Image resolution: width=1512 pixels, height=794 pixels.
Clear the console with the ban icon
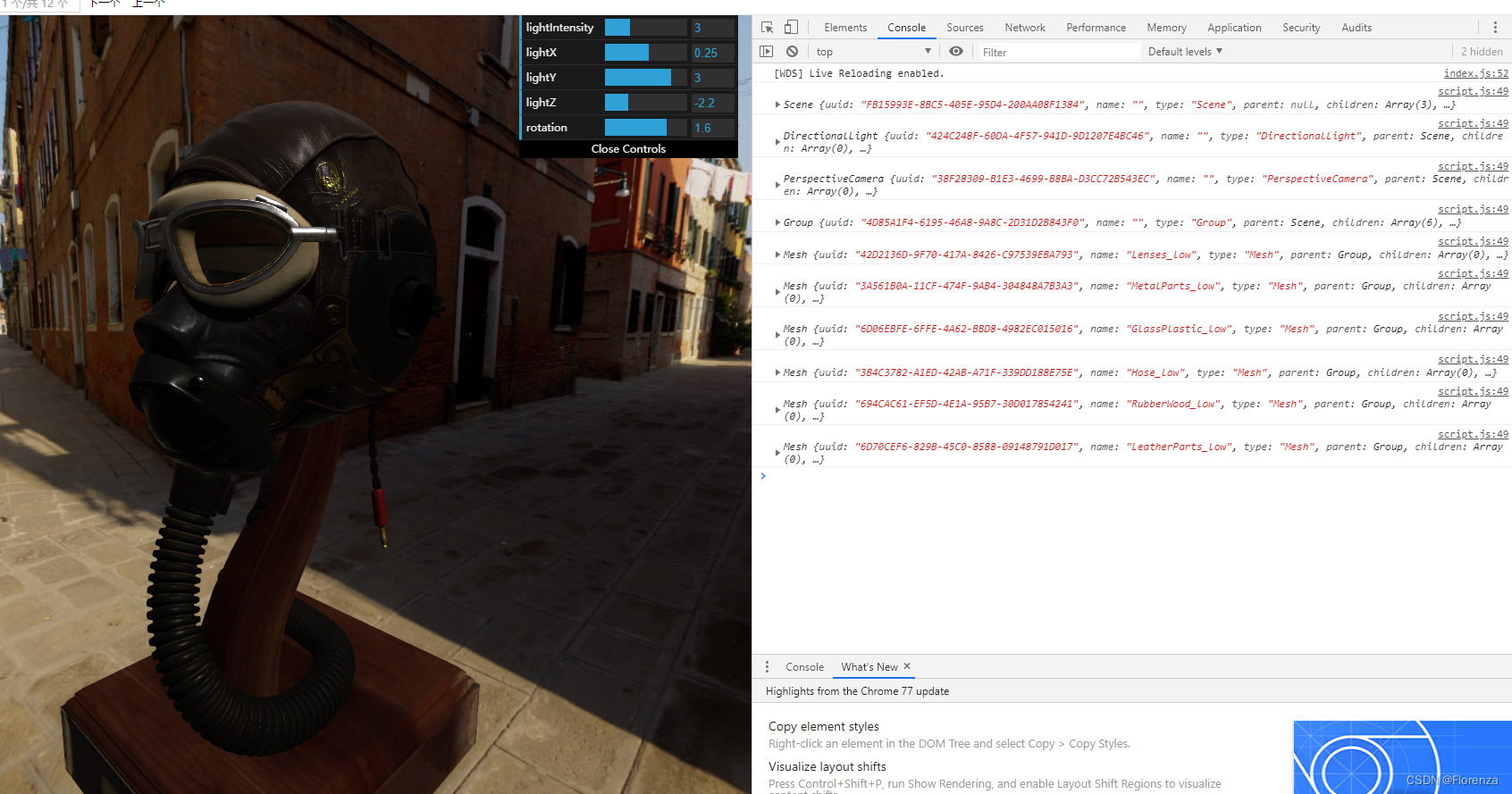point(792,52)
